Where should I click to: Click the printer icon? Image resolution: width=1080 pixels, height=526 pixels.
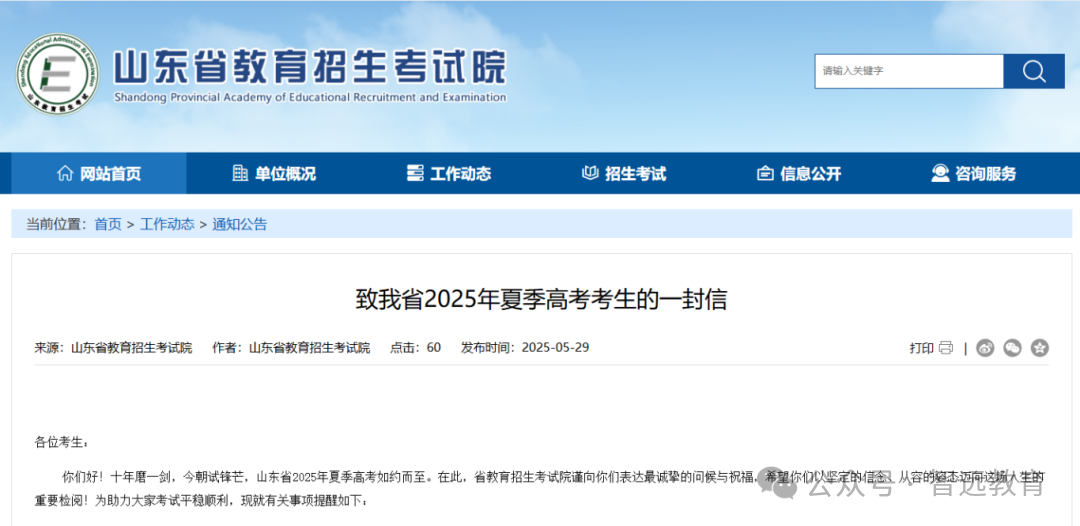pos(946,348)
